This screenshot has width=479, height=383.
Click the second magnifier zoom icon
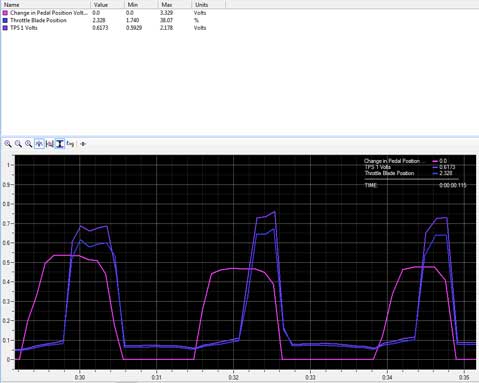tap(18, 144)
